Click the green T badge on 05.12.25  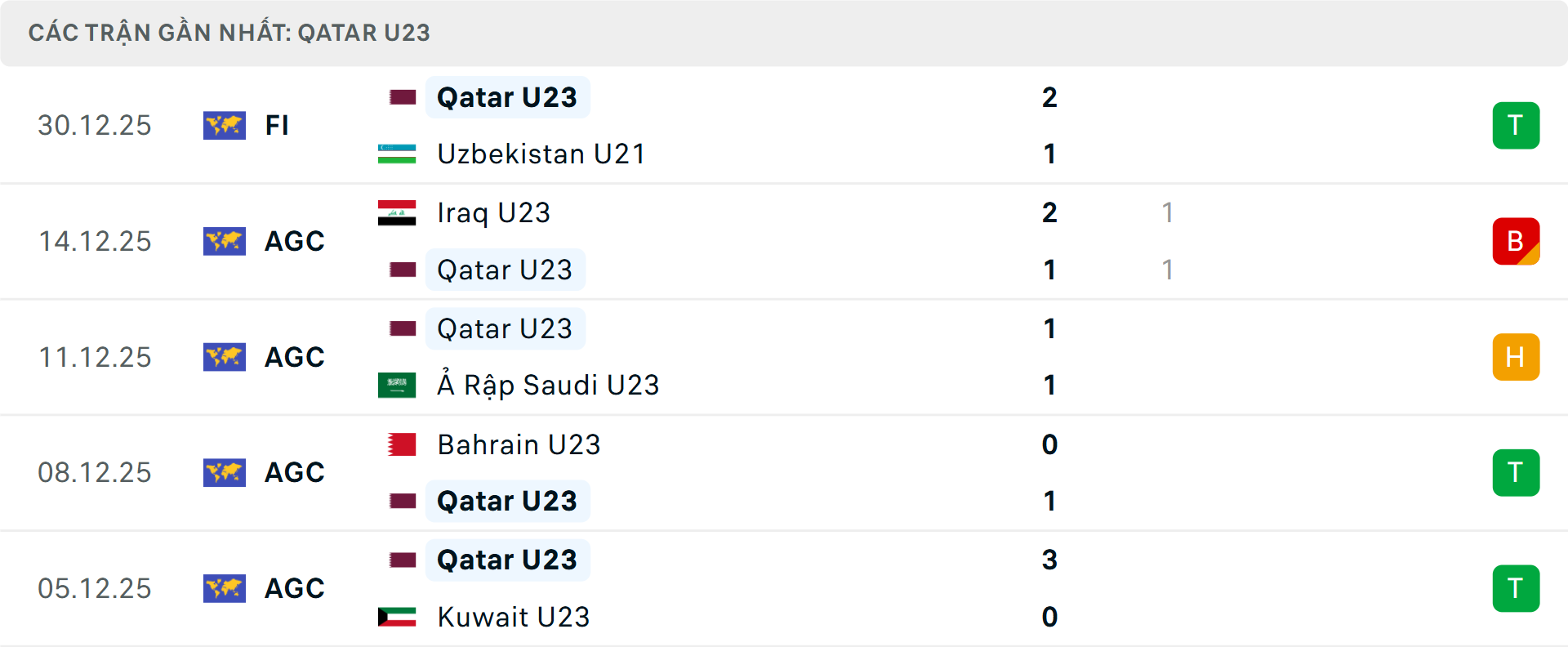pyautogui.click(x=1516, y=588)
